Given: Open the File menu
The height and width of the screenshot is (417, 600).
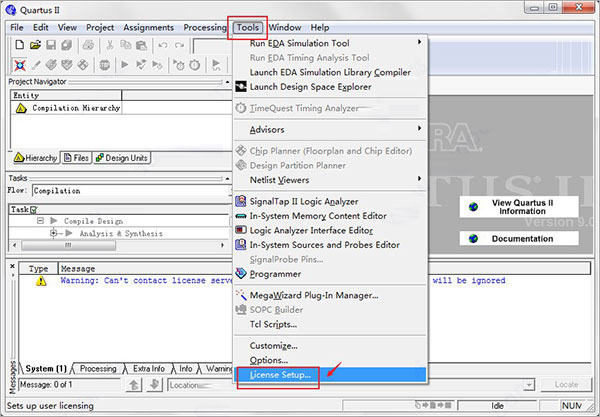Looking at the screenshot, I should click(x=16, y=28).
